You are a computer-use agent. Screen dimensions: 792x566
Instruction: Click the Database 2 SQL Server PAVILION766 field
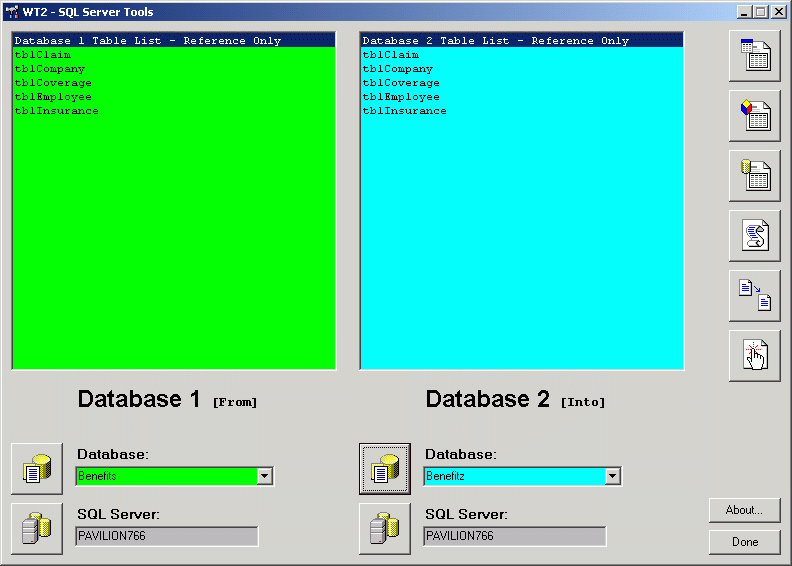[x=514, y=537]
